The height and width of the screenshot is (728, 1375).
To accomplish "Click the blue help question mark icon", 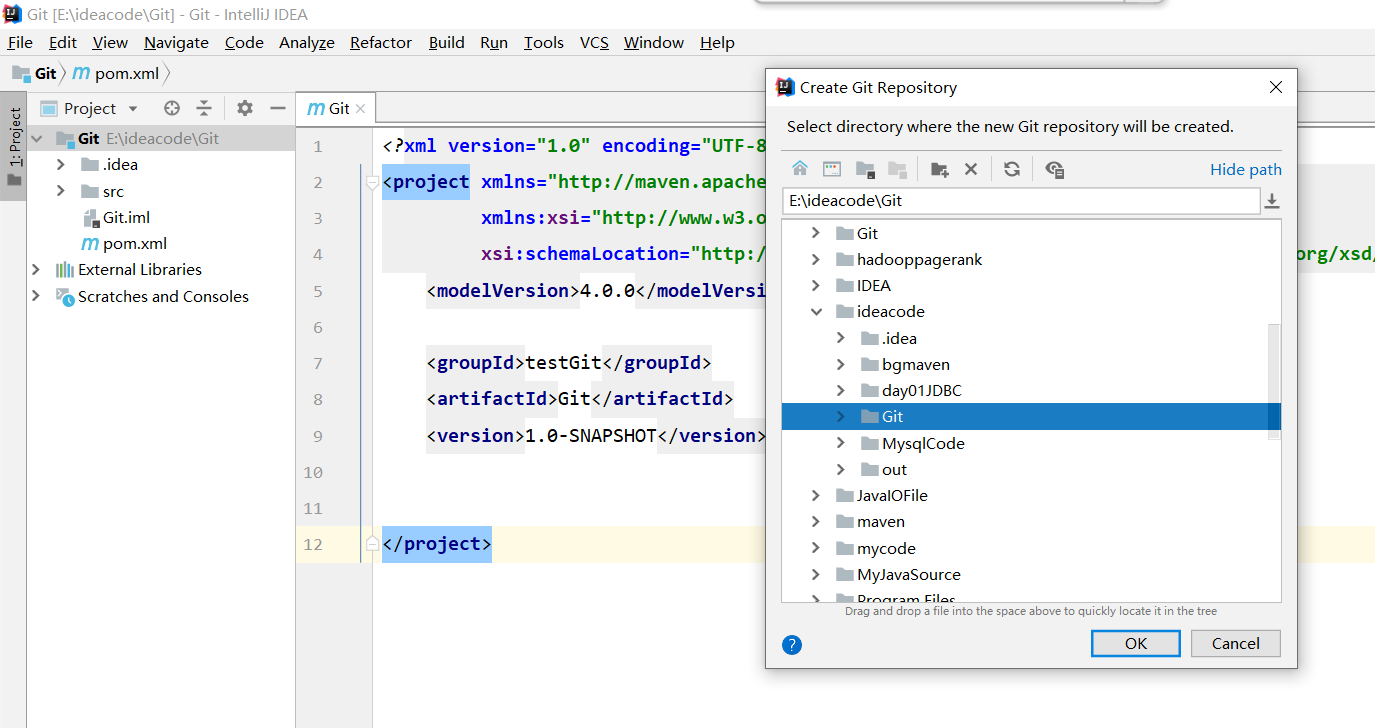I will (791, 644).
